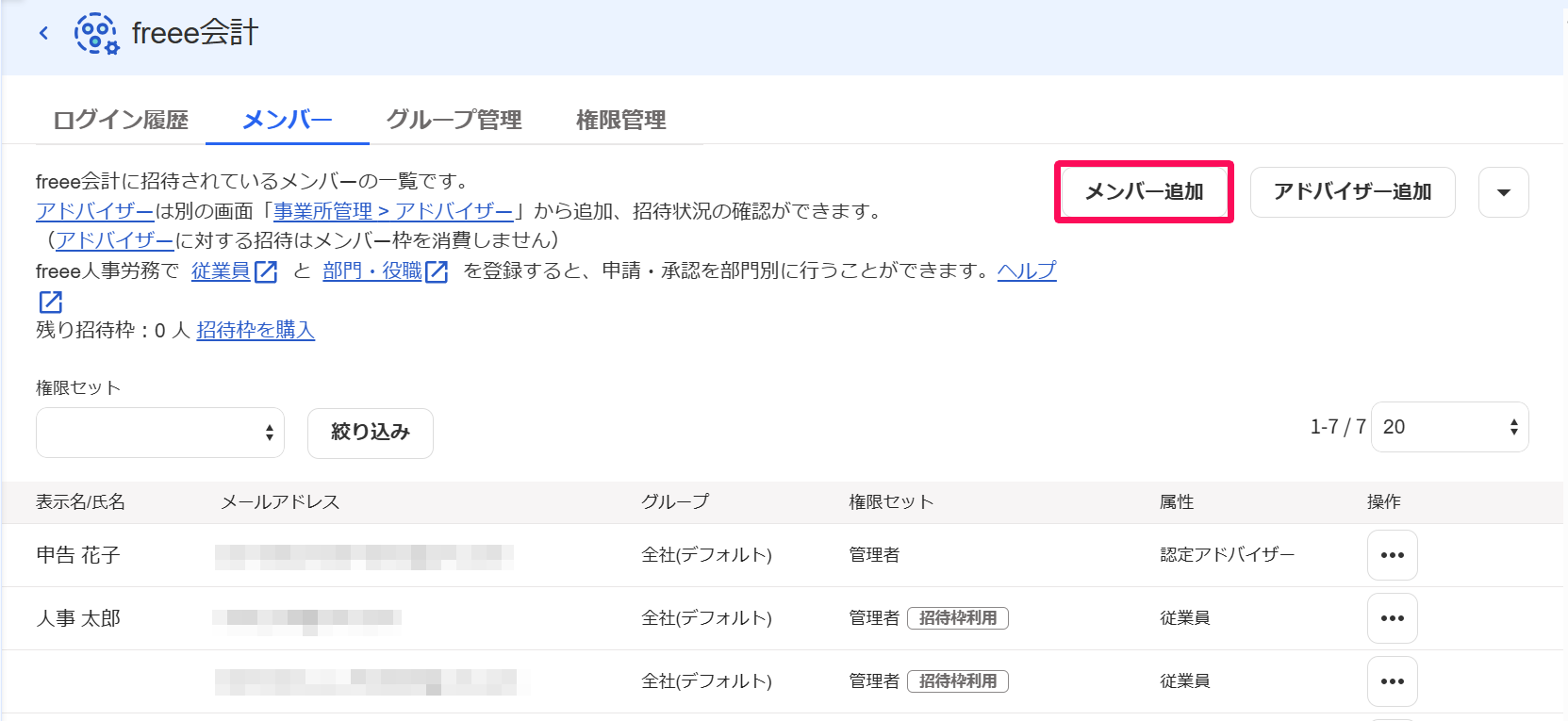Open the three-dot menu for 申告 花子
1568x721 pixels.
1393,555
